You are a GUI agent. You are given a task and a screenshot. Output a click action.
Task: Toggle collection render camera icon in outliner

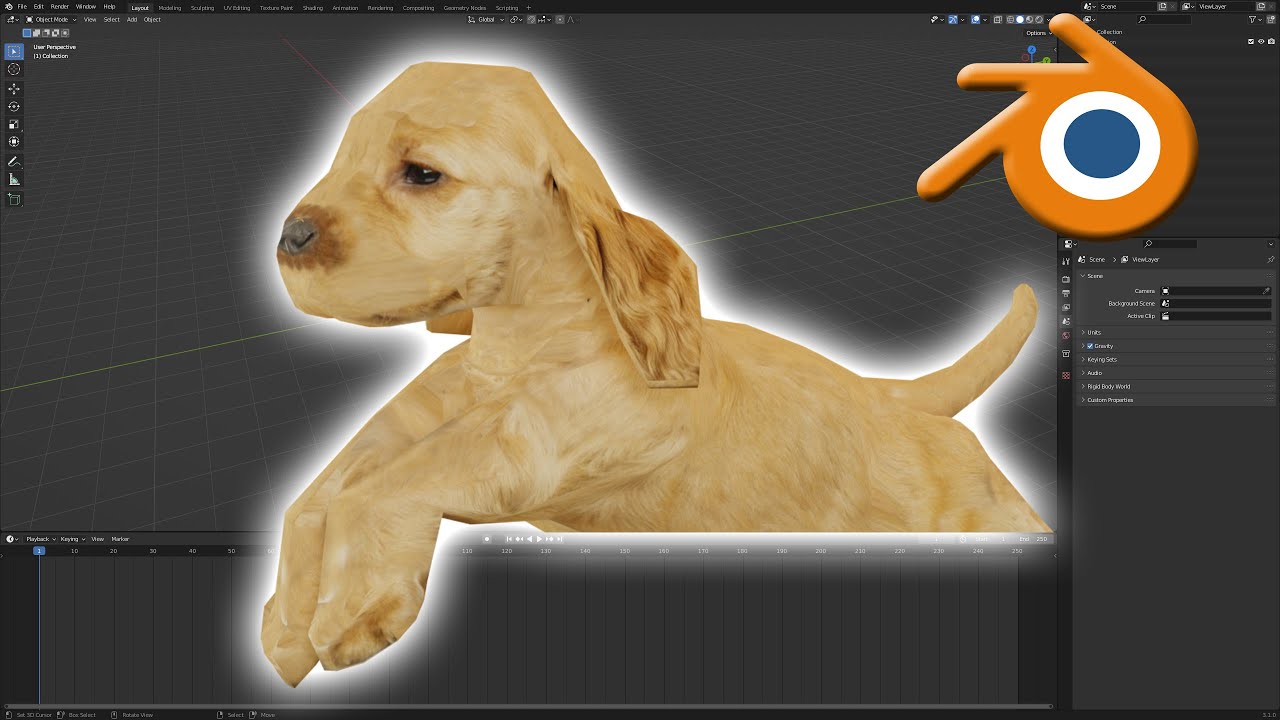[1271, 41]
